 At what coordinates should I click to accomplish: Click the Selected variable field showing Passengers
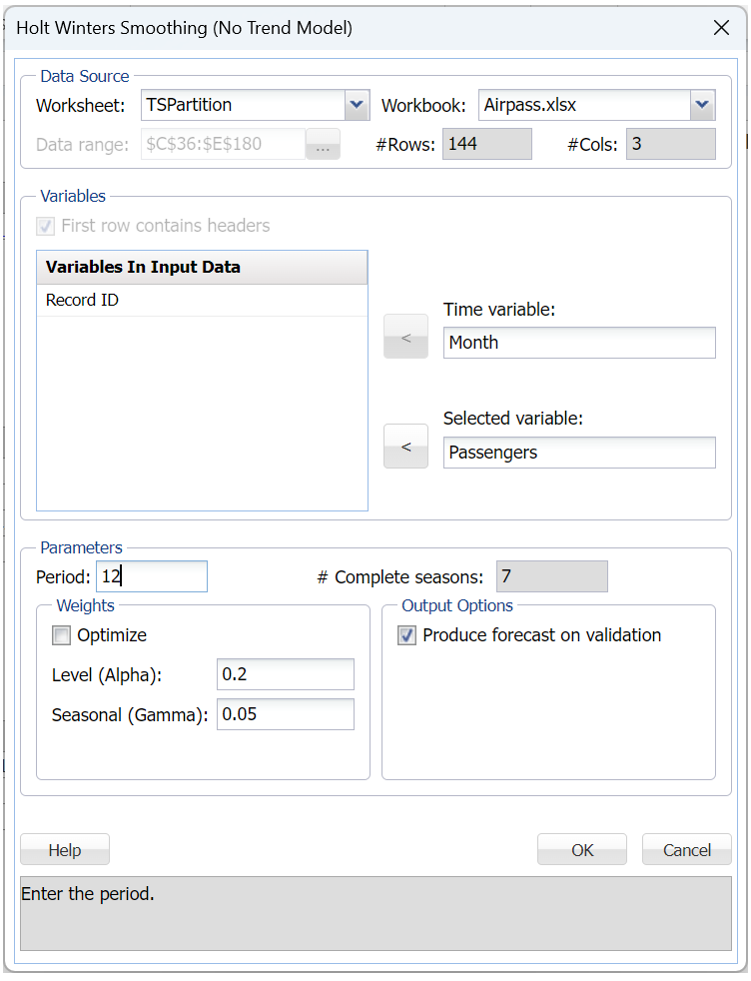579,453
